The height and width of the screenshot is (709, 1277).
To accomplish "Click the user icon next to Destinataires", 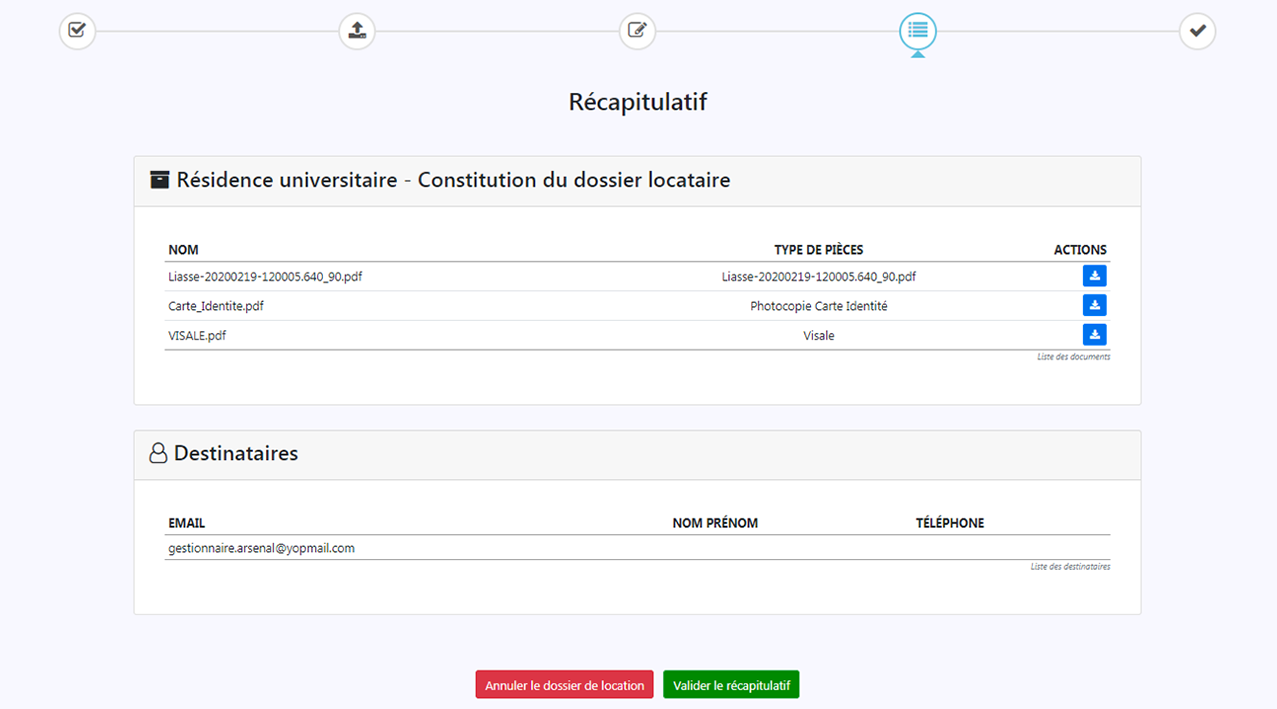I will point(158,454).
